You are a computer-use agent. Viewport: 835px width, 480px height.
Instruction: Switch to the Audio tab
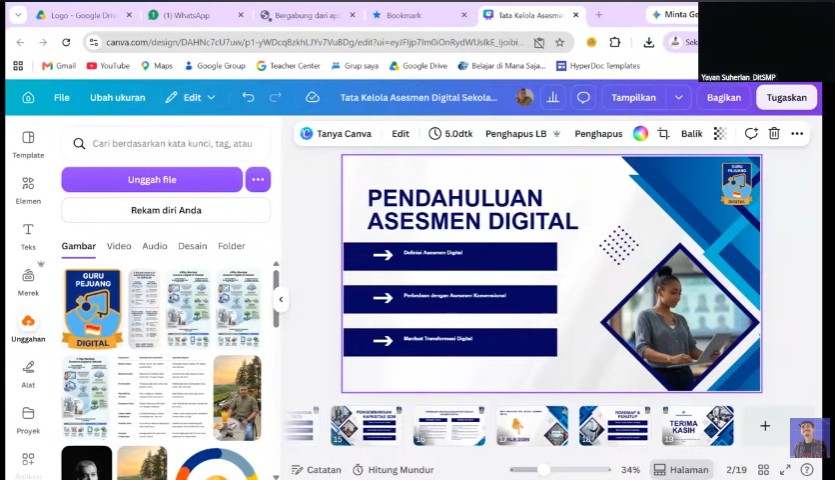154,246
